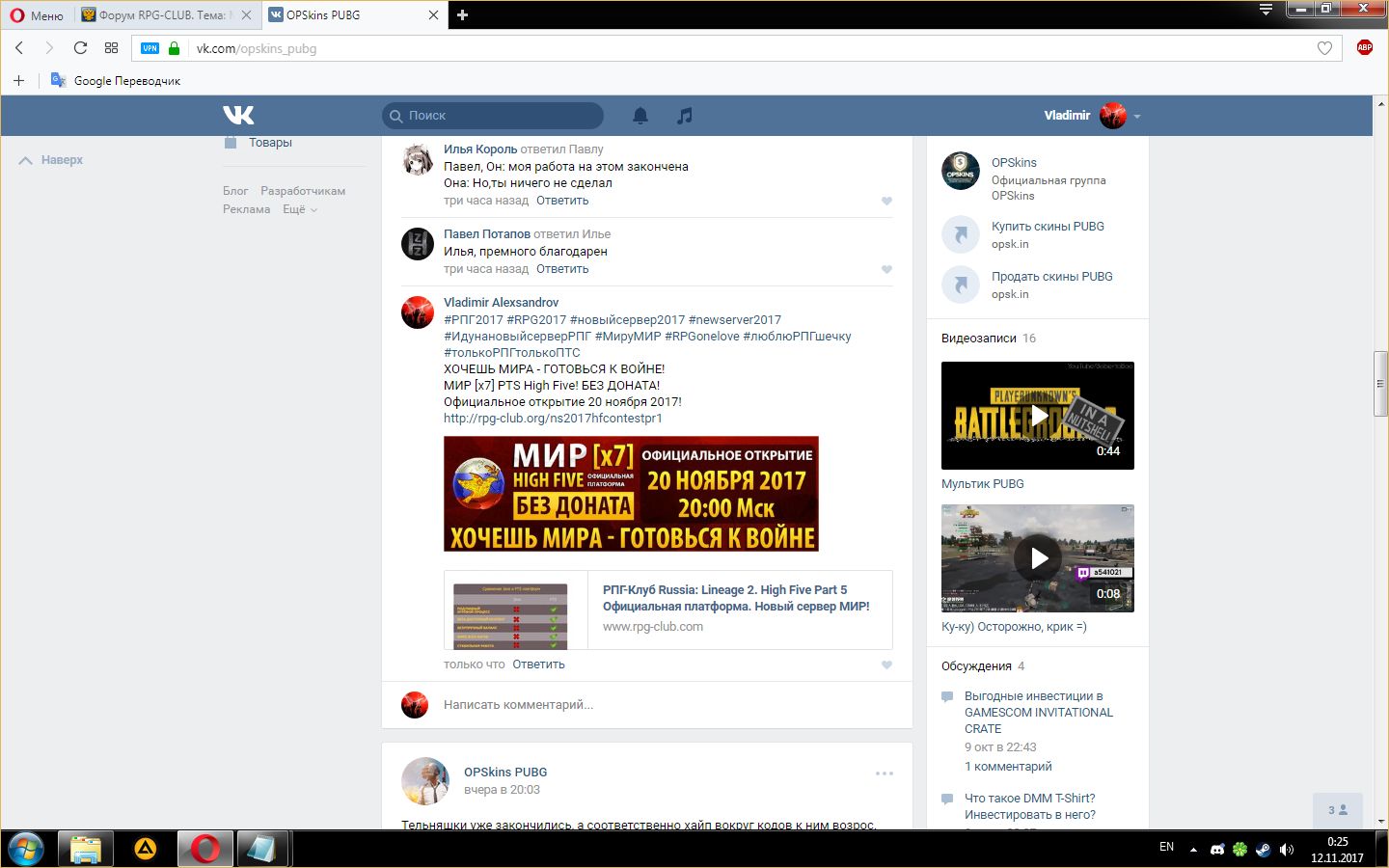
Task: Click the Купить скины PUBG link icon
Action: click(x=961, y=234)
